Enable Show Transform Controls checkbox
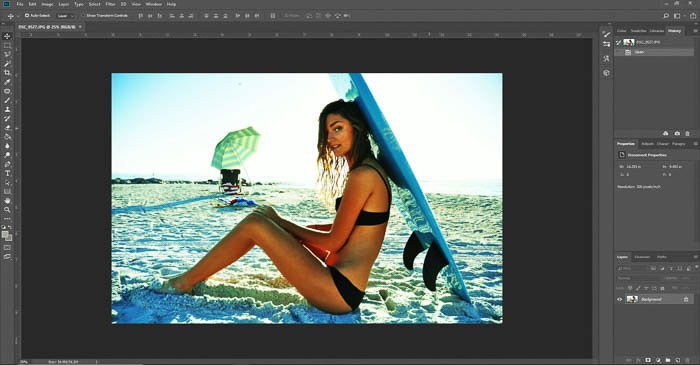Screen dimensions: 700x365 coord(83,16)
